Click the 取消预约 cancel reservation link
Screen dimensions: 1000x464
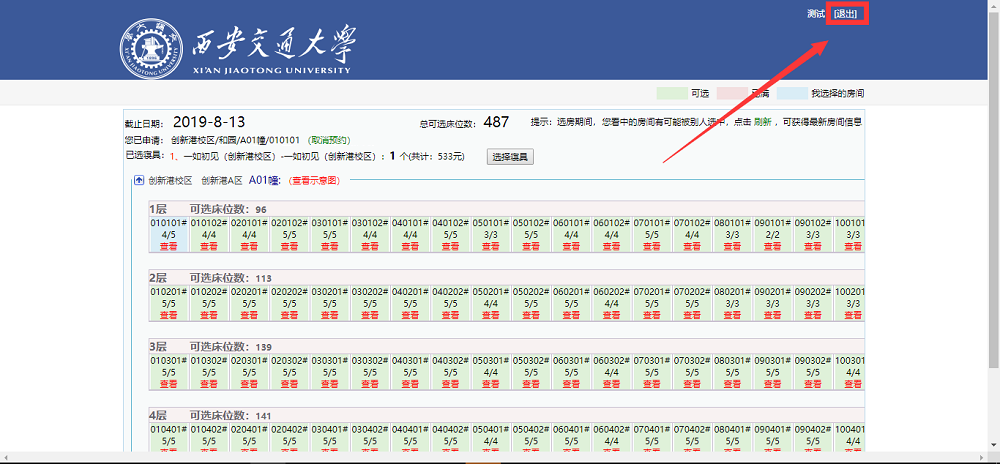pos(329,140)
